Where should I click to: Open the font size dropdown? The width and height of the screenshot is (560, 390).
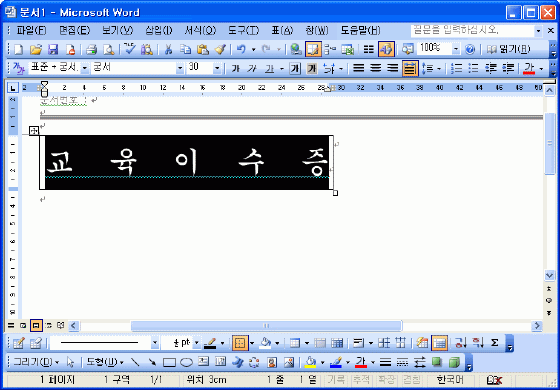pos(217,68)
